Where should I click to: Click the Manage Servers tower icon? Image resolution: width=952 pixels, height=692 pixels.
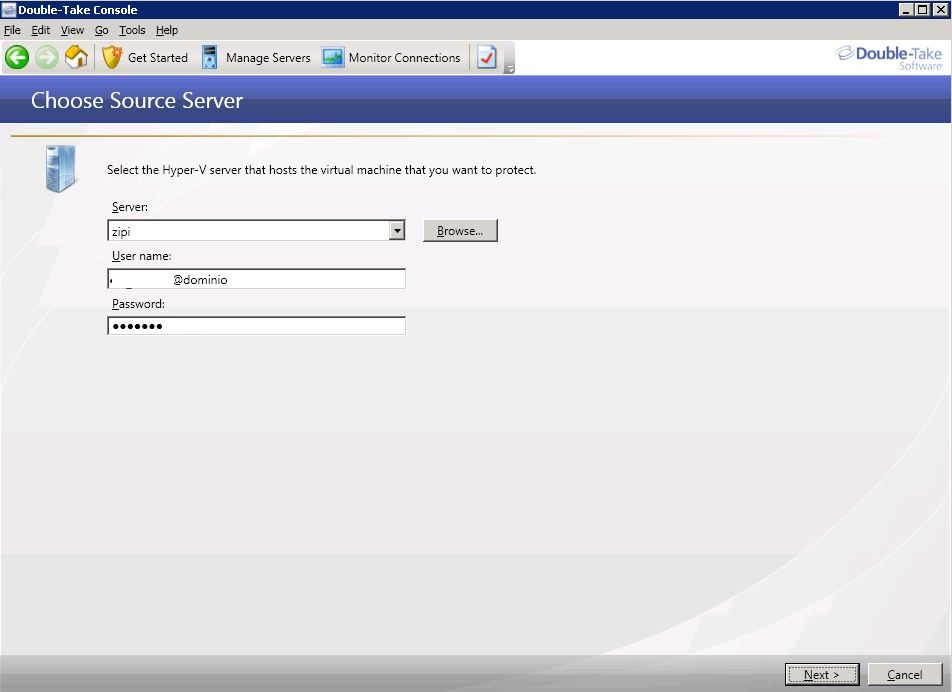[209, 58]
